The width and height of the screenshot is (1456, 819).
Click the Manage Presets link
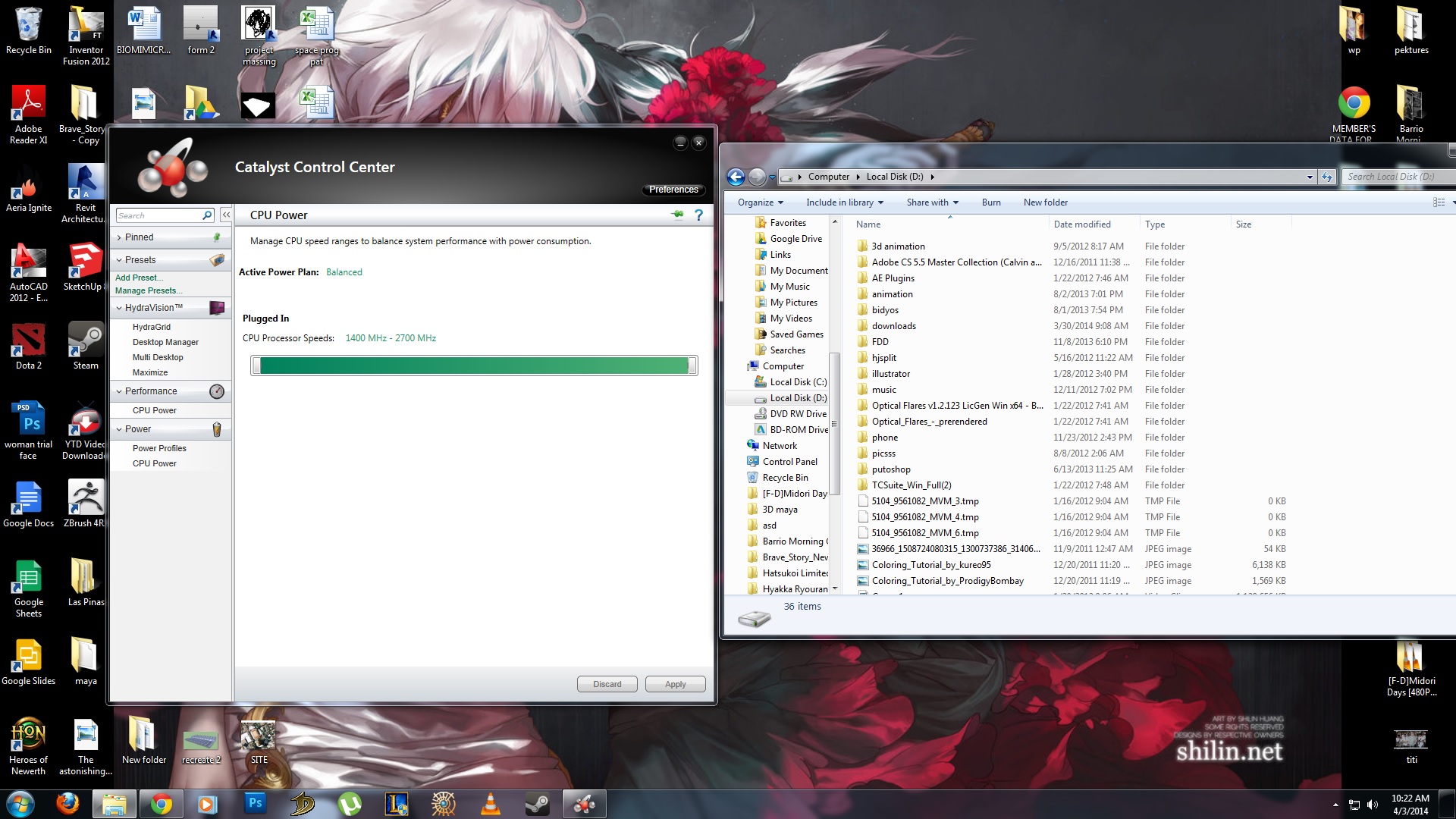point(149,290)
